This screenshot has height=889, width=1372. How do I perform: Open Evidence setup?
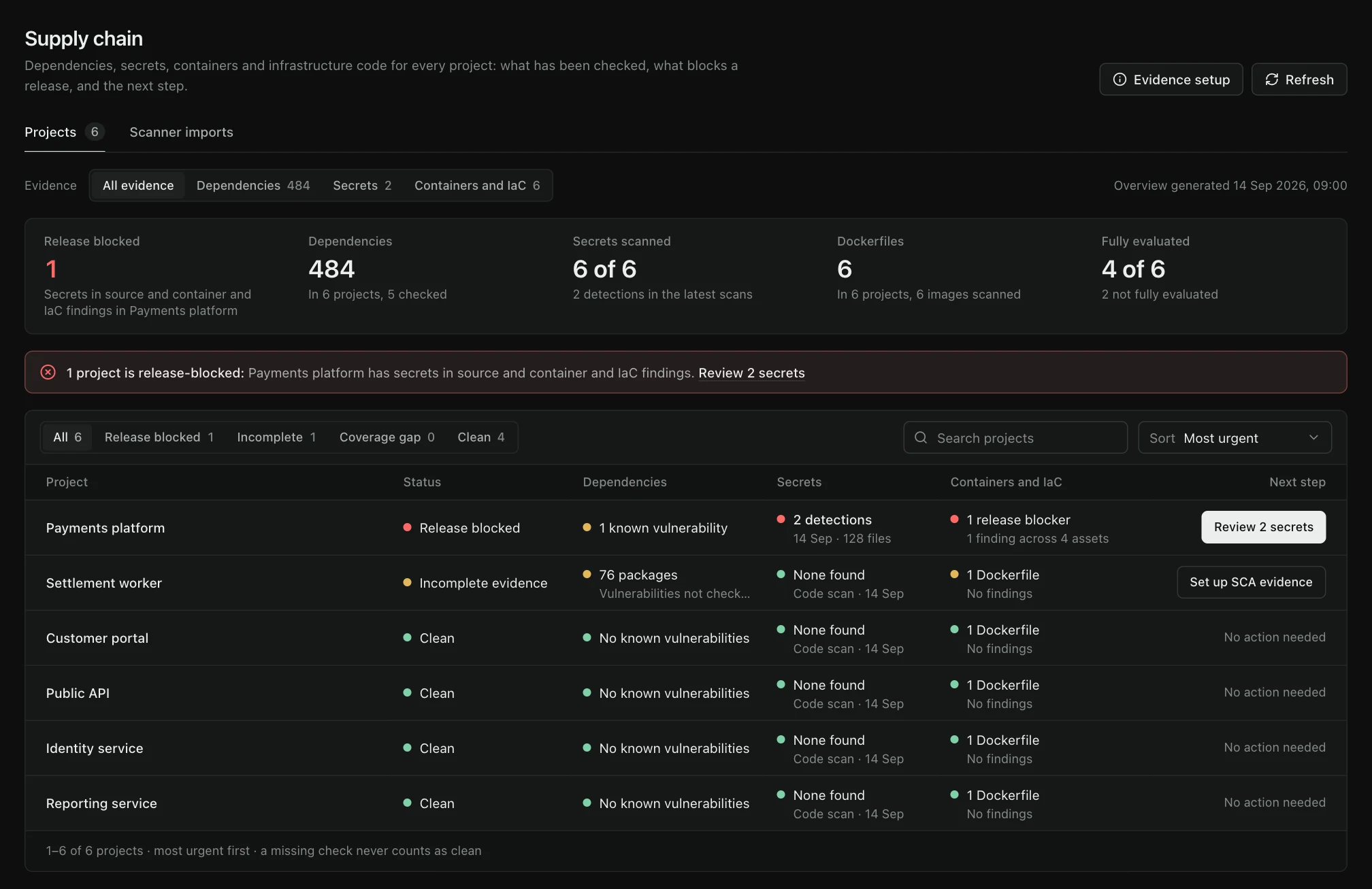1171,80
